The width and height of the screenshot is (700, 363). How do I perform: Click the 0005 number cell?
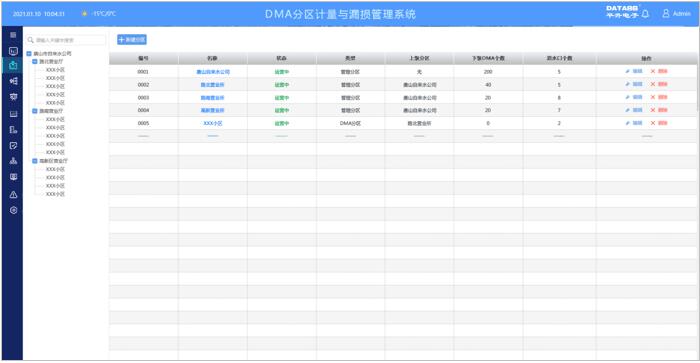pos(143,123)
